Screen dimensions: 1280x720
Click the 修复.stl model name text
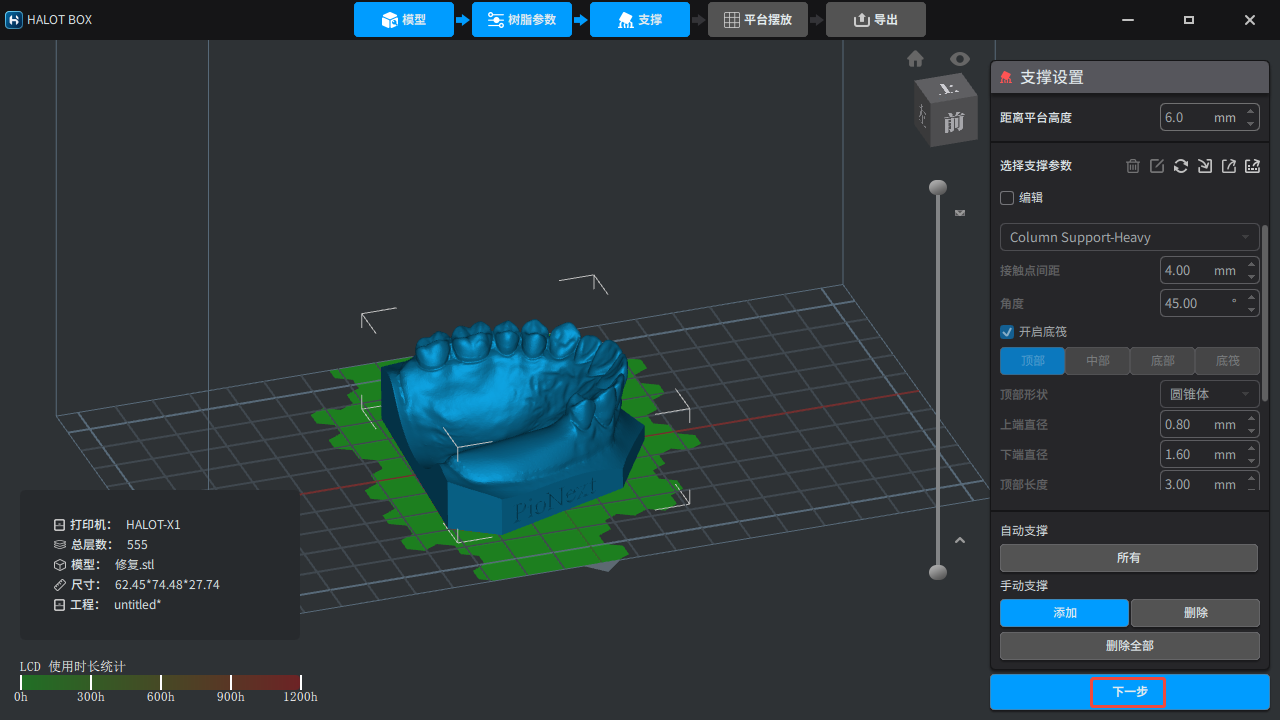pyautogui.click(x=135, y=565)
